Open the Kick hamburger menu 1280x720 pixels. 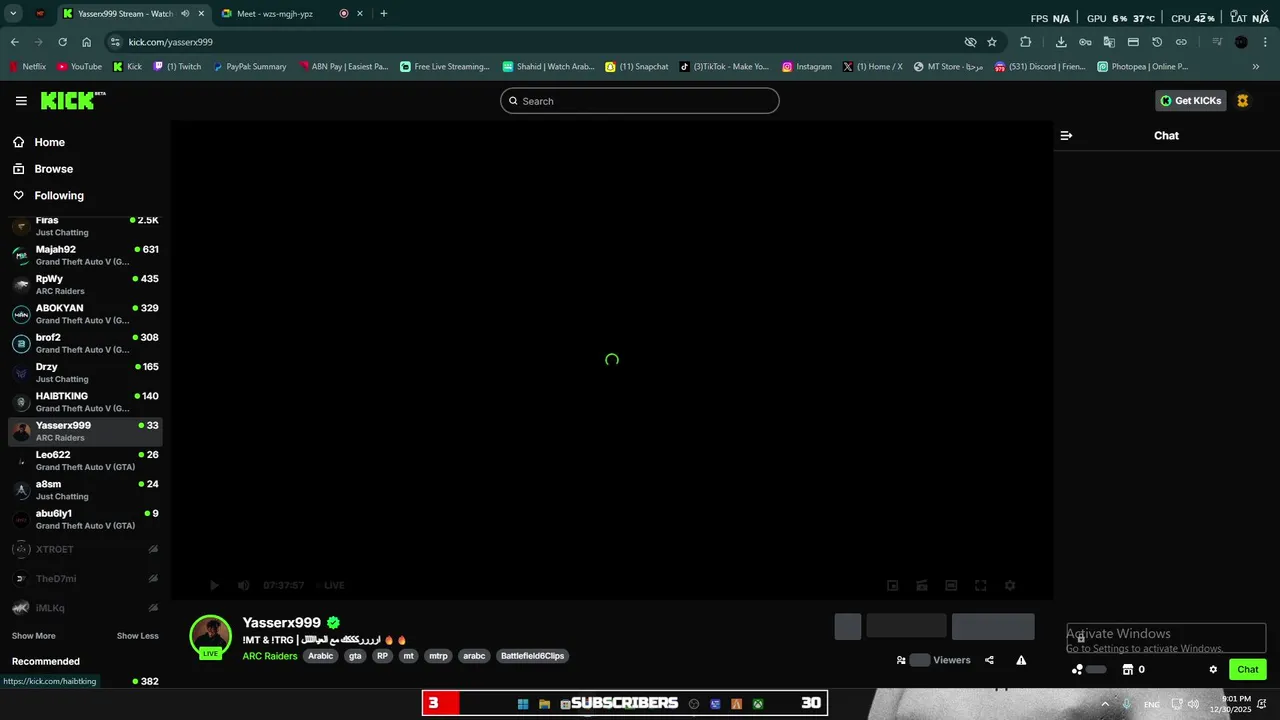pyautogui.click(x=21, y=101)
